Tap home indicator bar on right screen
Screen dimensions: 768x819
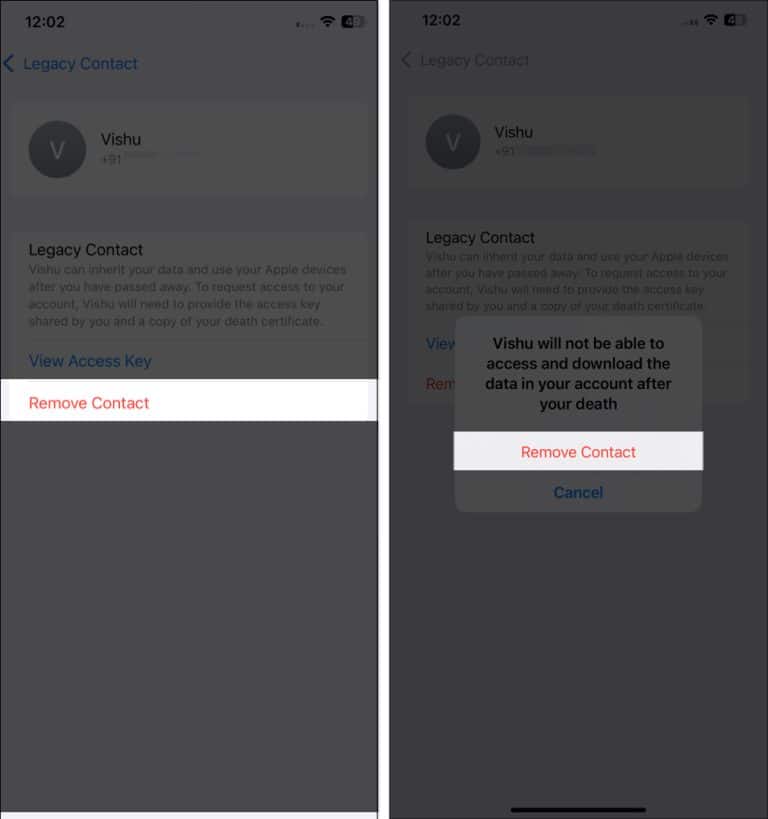[578, 810]
